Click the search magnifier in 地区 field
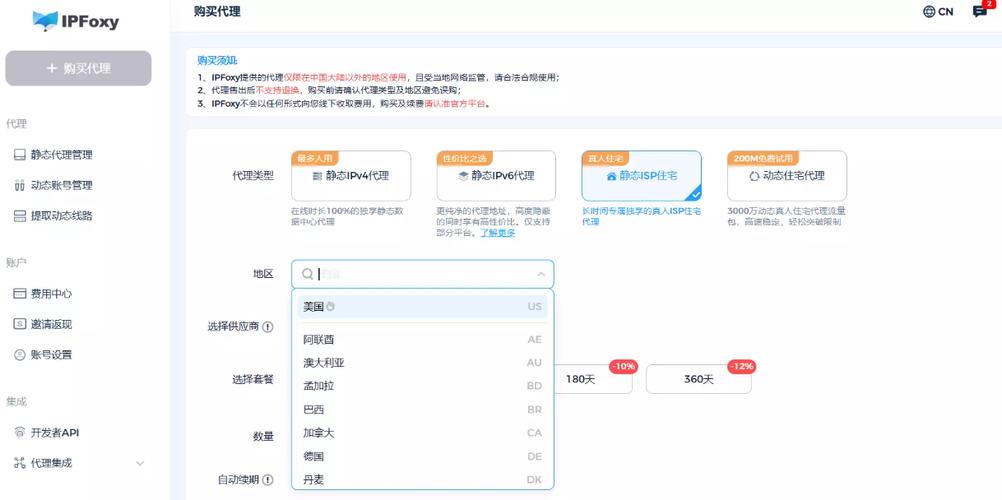This screenshot has height=500, width=1002. (307, 274)
